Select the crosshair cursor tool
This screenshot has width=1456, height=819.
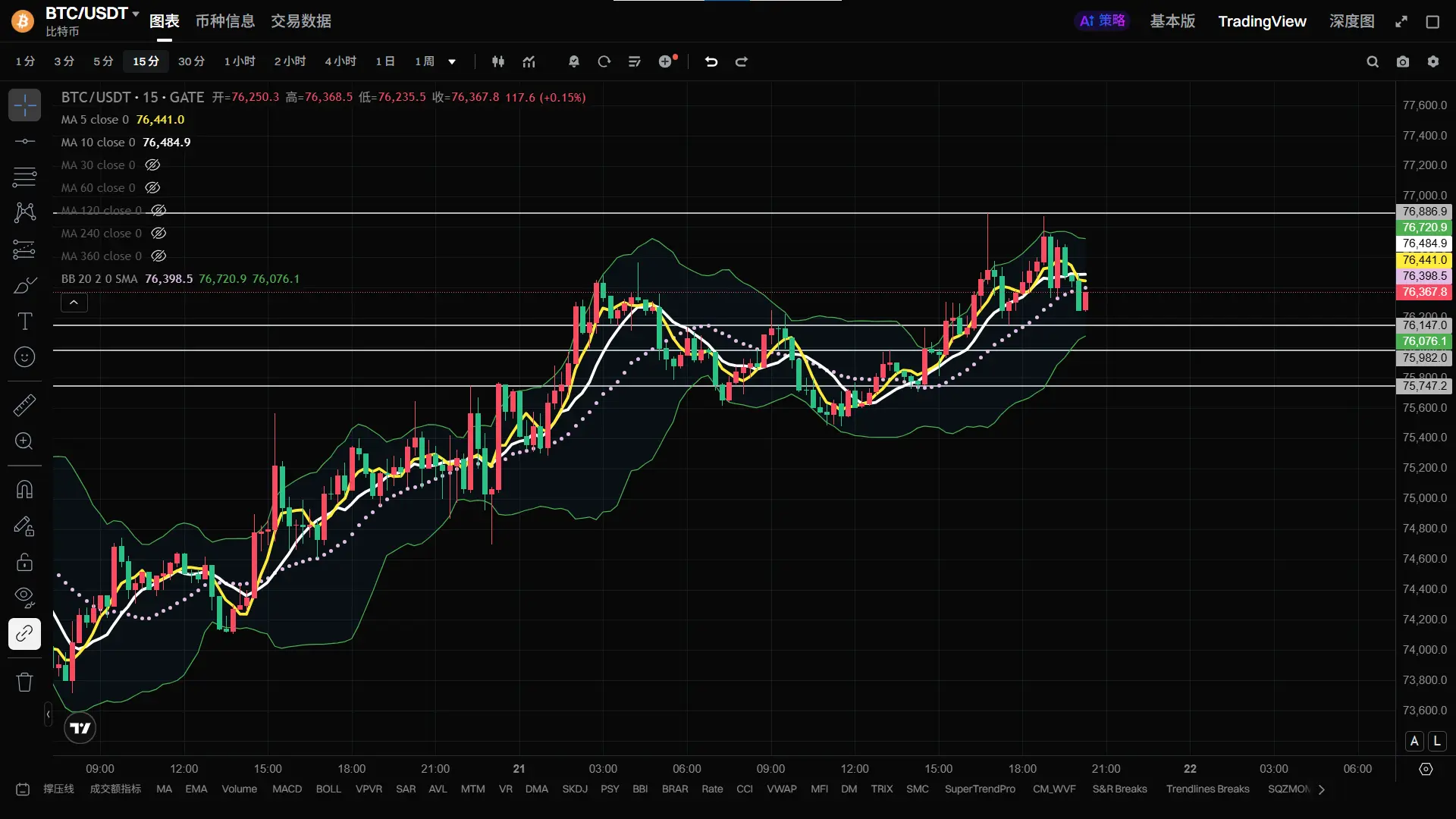coord(24,105)
